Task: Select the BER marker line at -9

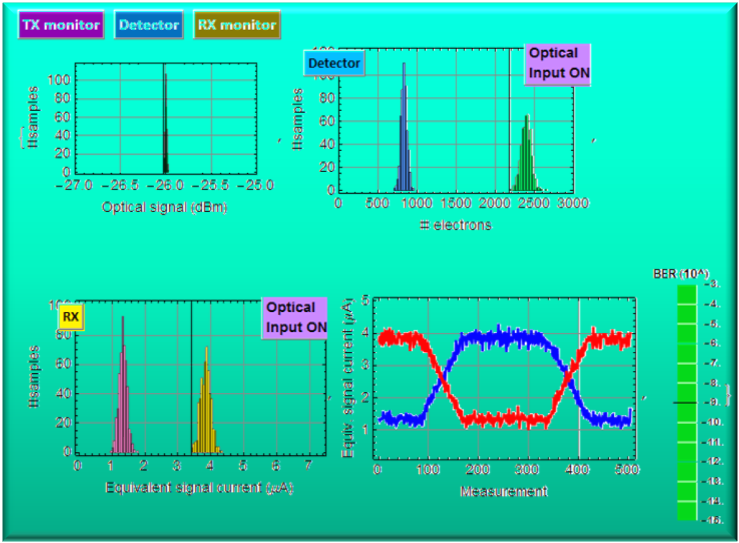Action: pyautogui.click(x=686, y=402)
